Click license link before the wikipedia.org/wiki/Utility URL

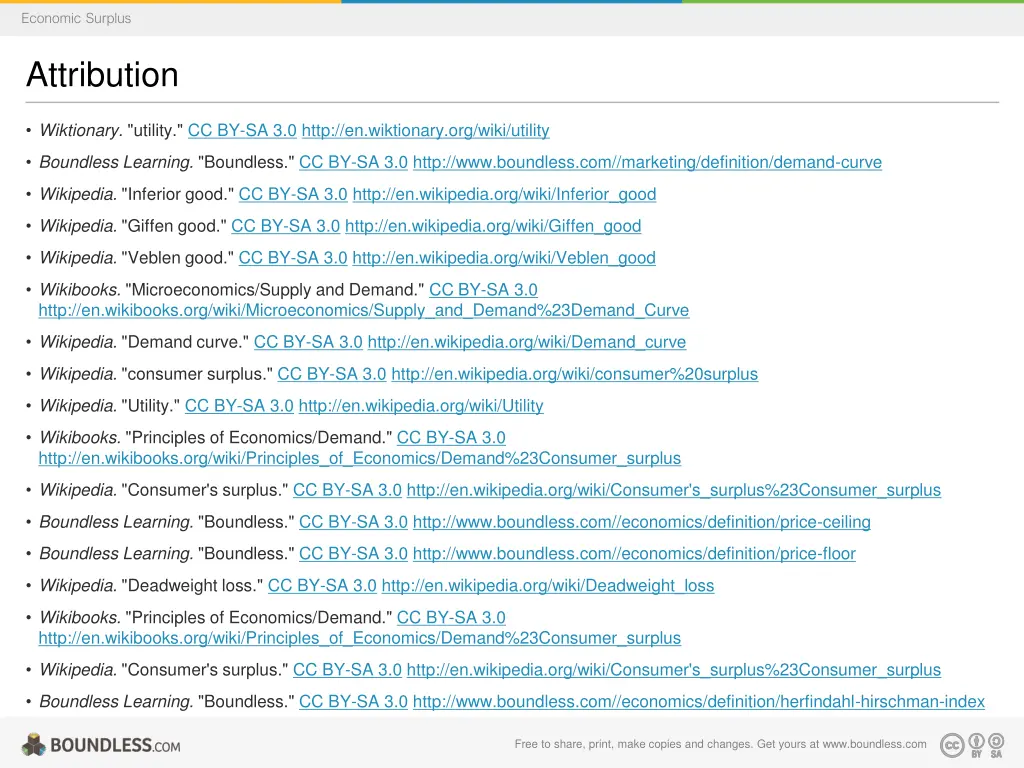pos(239,406)
